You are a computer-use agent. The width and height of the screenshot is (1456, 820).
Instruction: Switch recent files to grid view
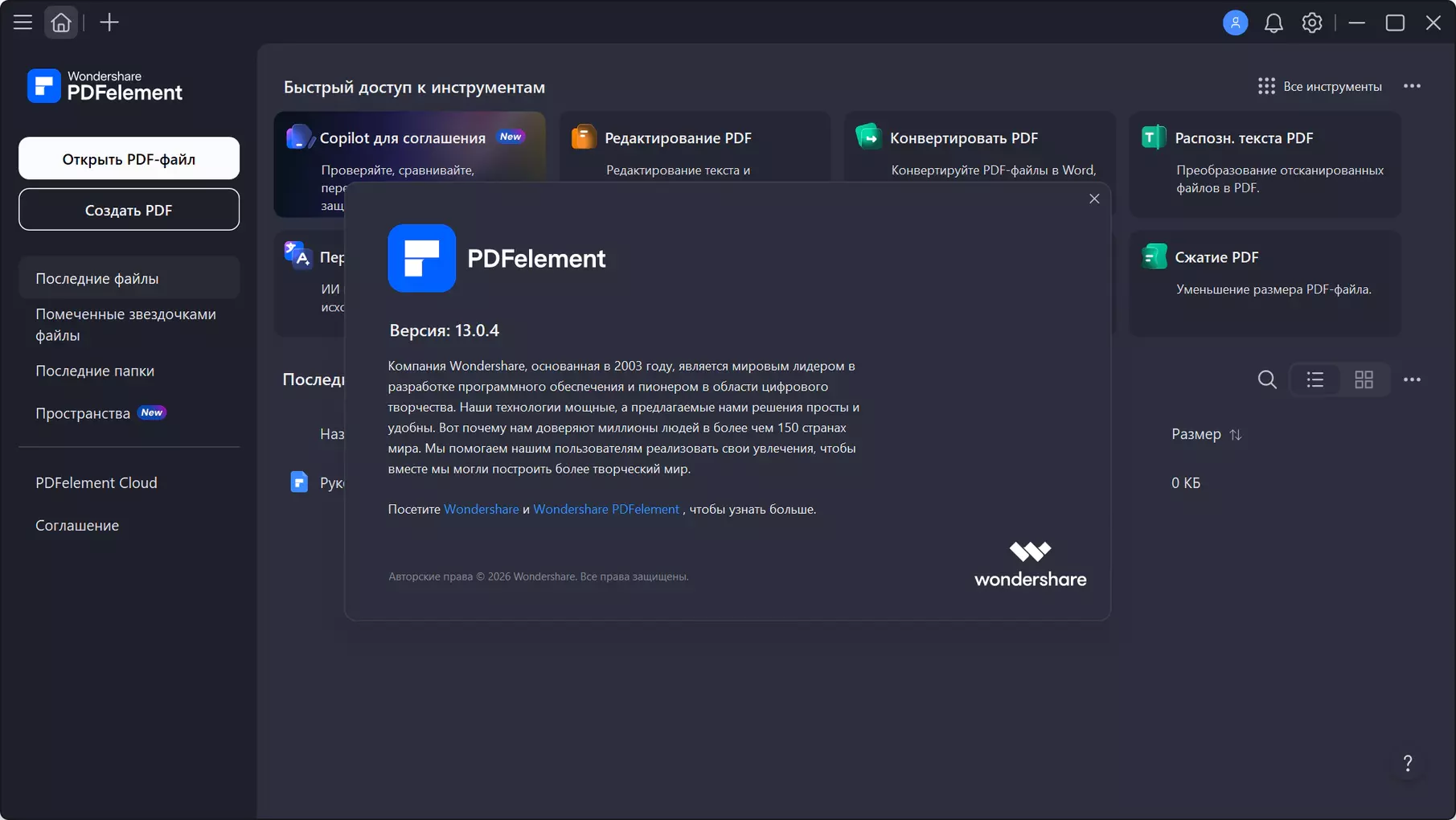1364,379
